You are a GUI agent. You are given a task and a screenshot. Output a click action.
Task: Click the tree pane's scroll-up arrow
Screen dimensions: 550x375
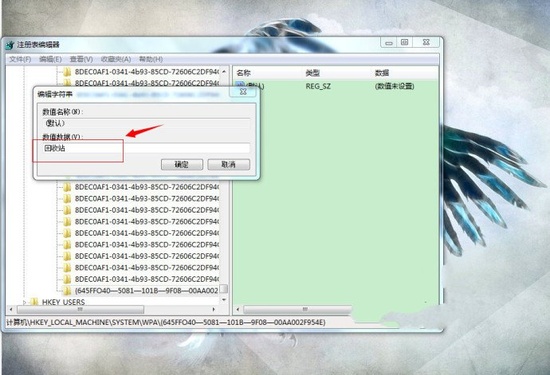coord(224,72)
